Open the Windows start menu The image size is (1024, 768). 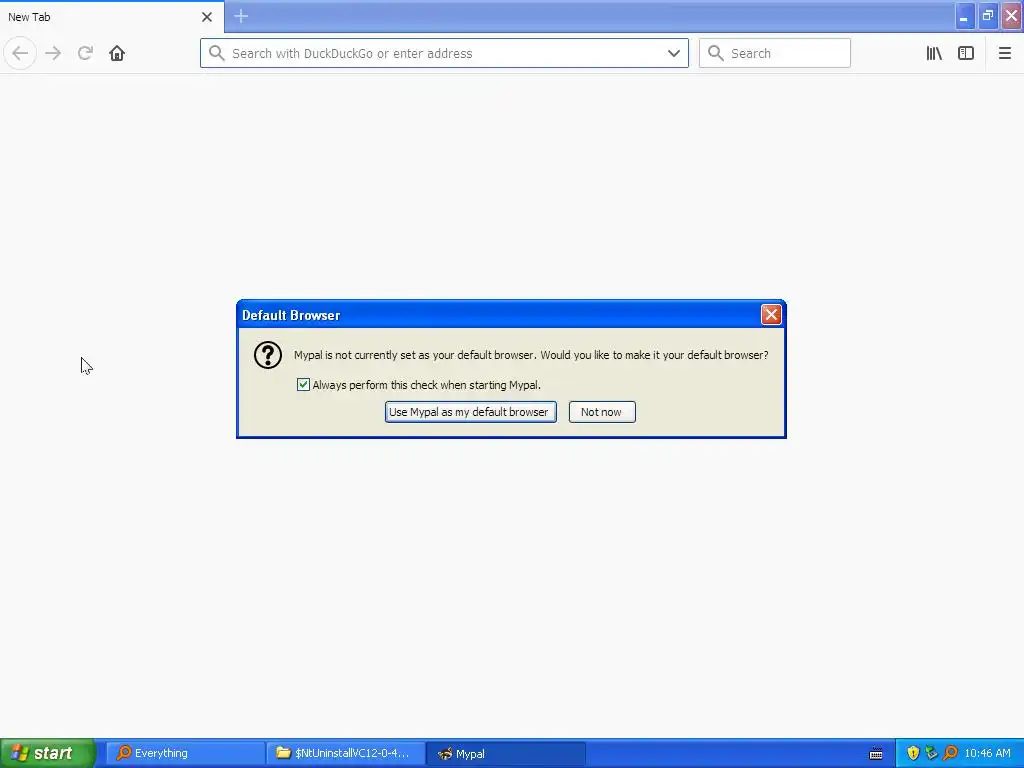[48, 753]
